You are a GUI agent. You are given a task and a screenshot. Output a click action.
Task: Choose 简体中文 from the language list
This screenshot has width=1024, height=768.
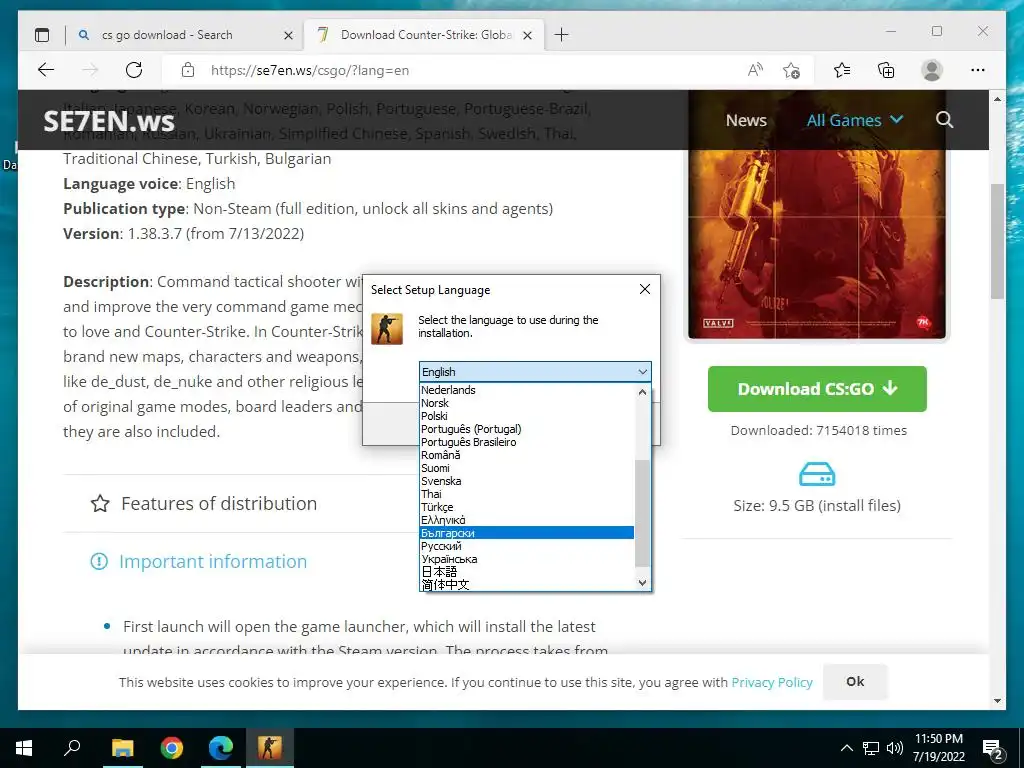pos(526,584)
